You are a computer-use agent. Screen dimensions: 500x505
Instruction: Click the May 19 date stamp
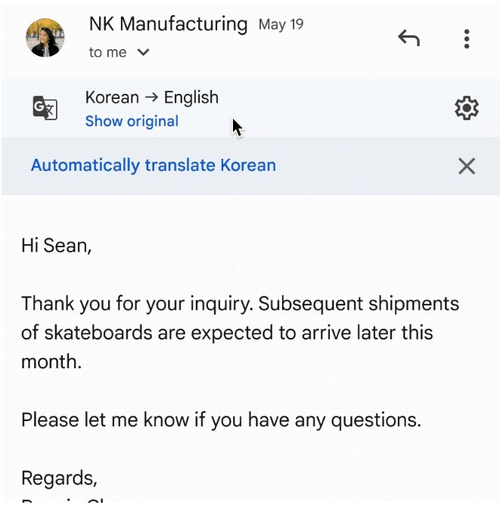point(281,25)
